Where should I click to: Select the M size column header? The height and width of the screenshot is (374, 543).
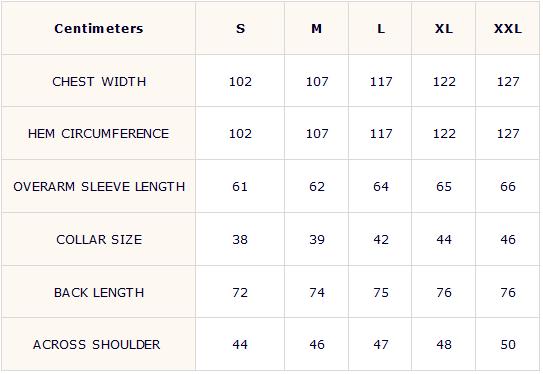[317, 28]
